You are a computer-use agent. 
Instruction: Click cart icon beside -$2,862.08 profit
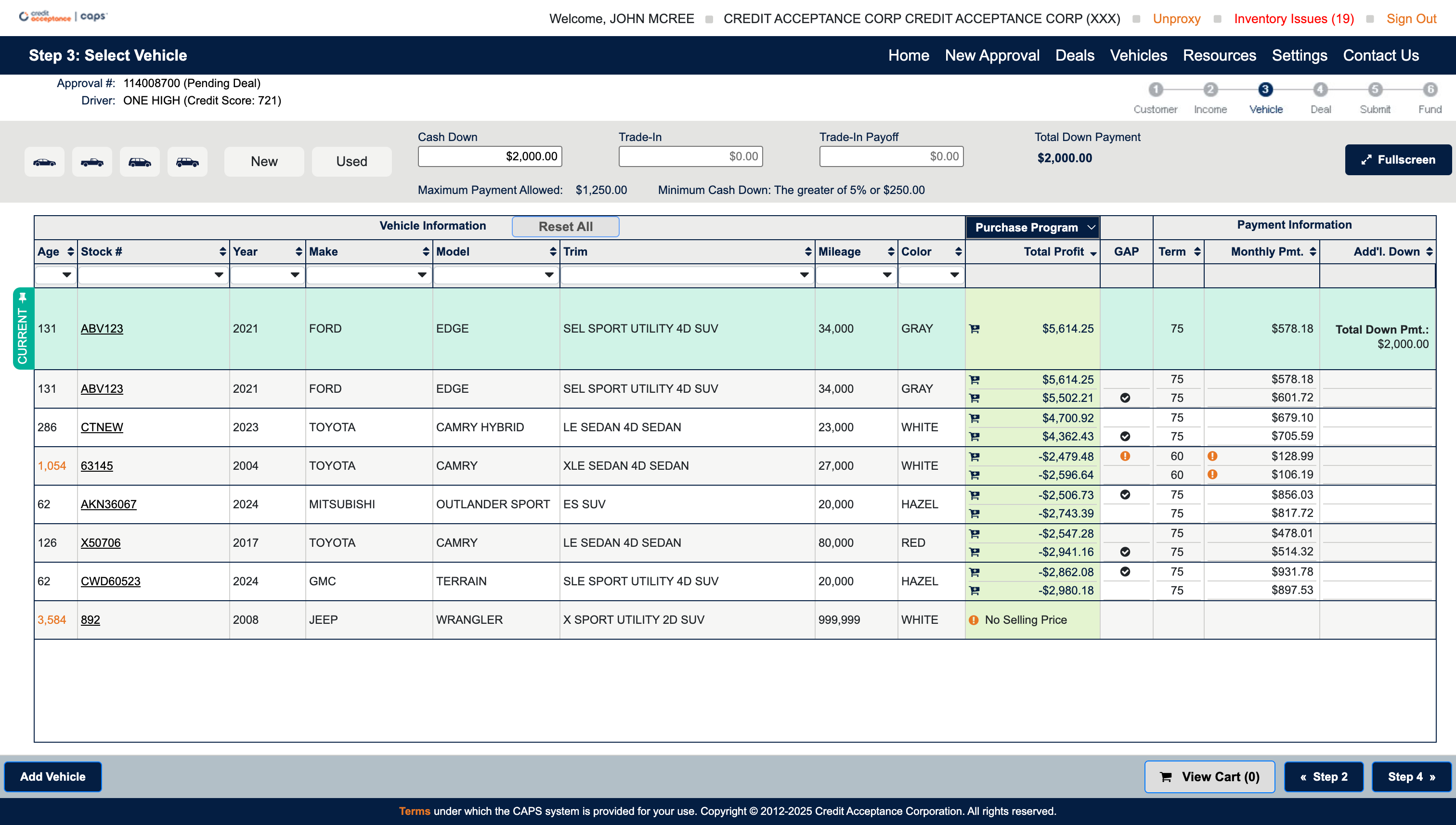(x=974, y=572)
